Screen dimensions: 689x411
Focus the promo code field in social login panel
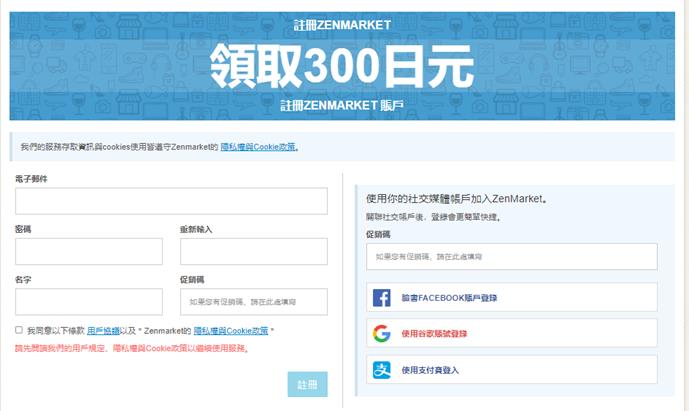coord(512,257)
